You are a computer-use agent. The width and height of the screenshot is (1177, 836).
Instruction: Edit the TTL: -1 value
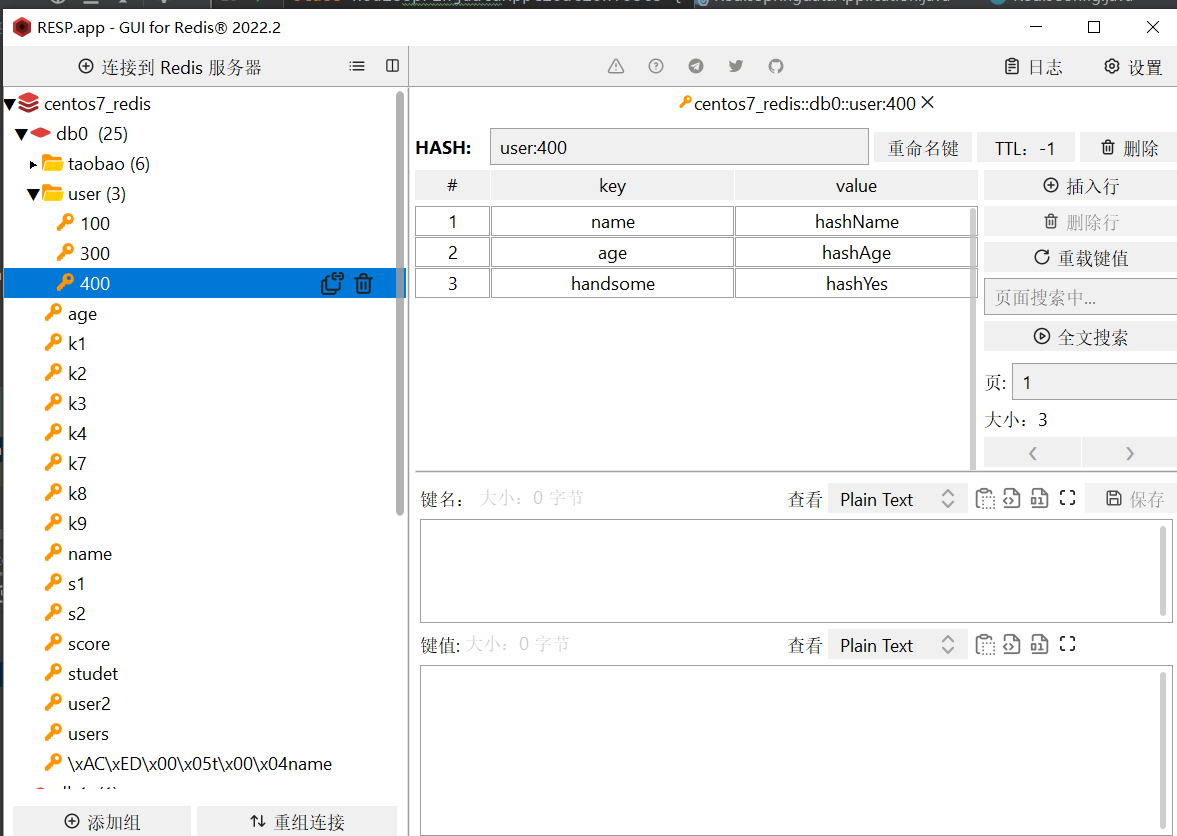(x=1025, y=148)
